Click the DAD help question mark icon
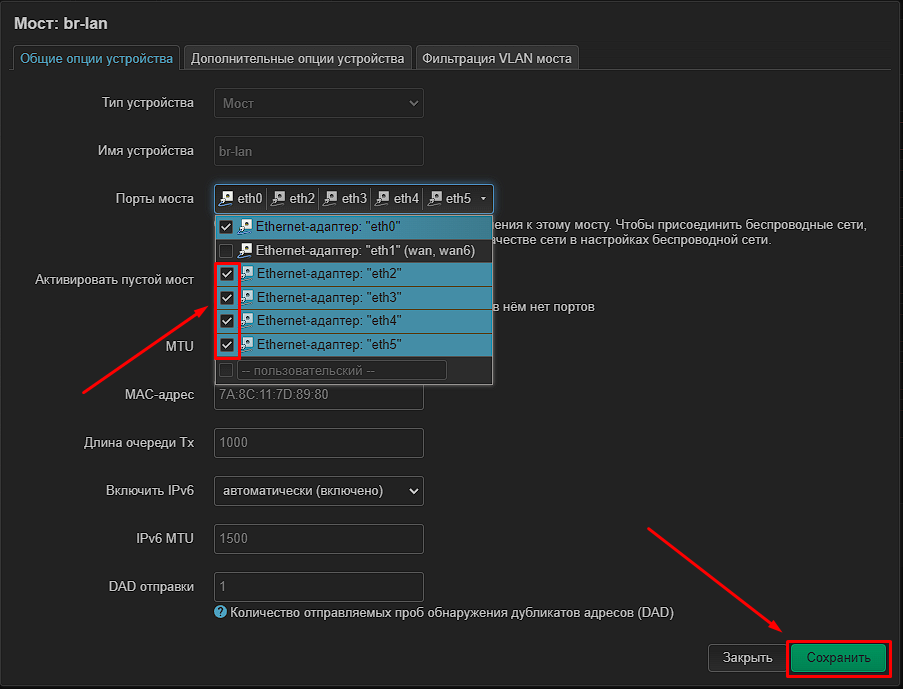903x689 pixels. (220, 612)
